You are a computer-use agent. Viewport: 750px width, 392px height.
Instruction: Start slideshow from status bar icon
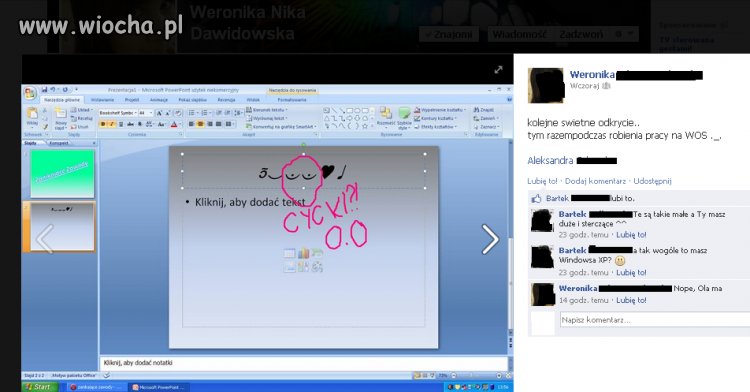pyautogui.click(x=432, y=376)
